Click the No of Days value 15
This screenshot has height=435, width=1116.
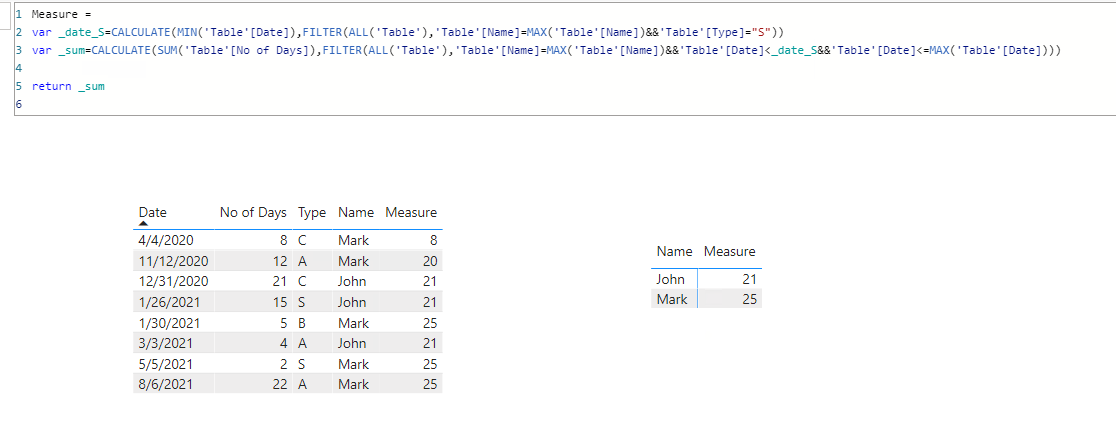280,303
